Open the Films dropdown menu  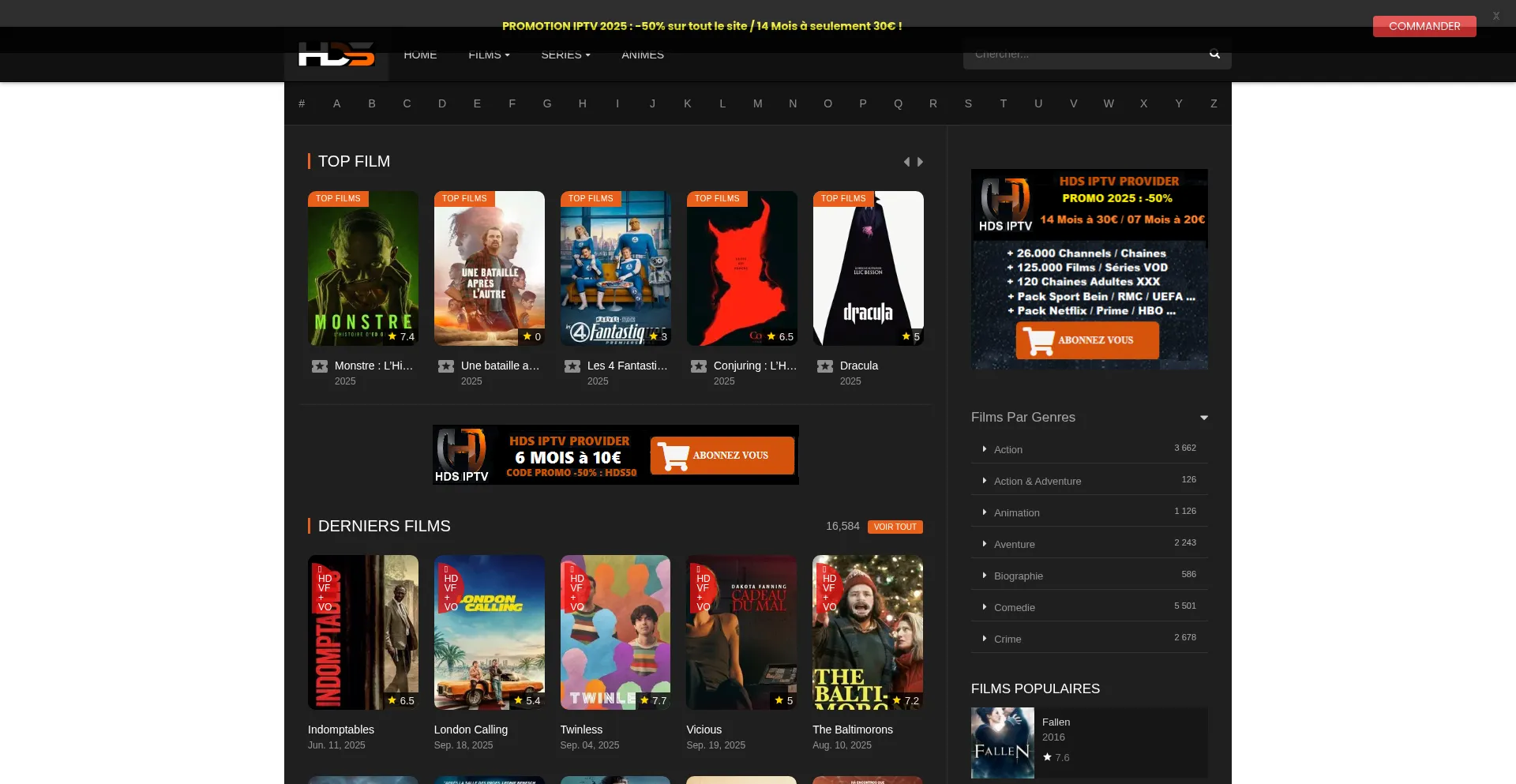tap(489, 54)
